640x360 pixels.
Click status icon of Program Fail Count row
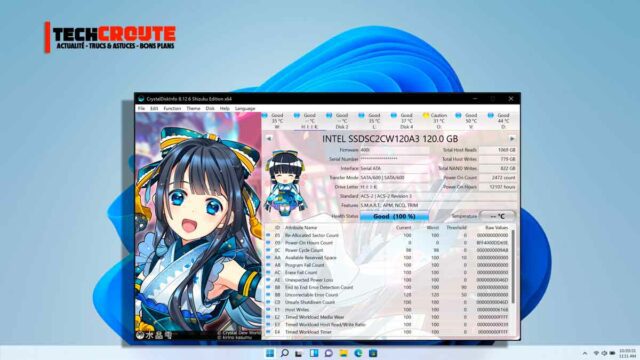(268, 265)
